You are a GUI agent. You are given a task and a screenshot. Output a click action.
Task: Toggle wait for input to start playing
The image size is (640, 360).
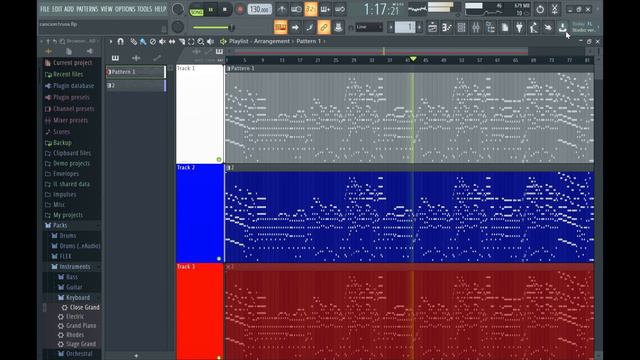(x=296, y=9)
